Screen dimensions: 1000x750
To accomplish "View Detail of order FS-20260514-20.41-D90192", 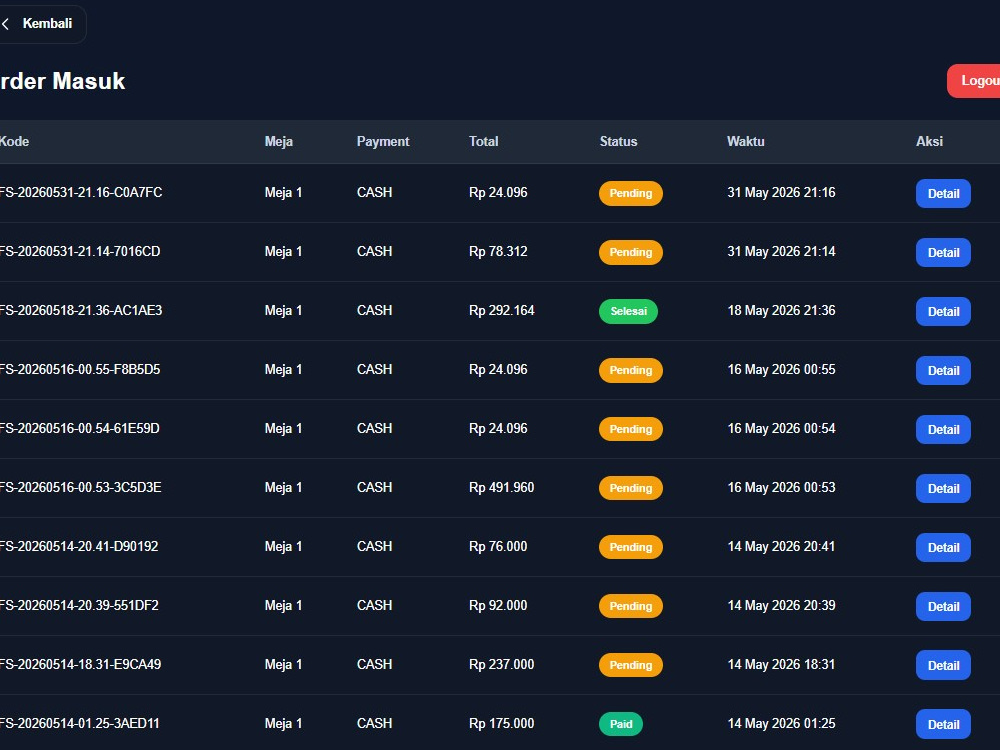I will 943,547.
